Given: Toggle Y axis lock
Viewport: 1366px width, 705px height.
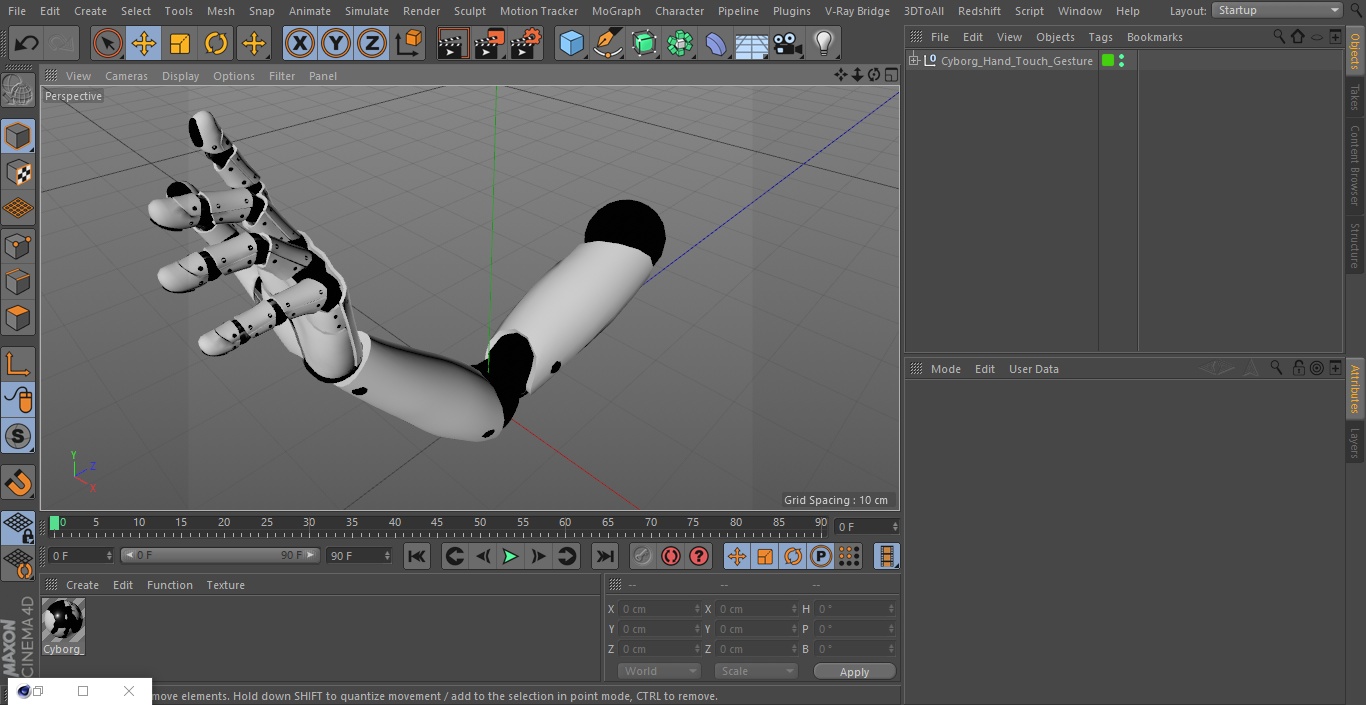Looking at the screenshot, I should tap(336, 44).
